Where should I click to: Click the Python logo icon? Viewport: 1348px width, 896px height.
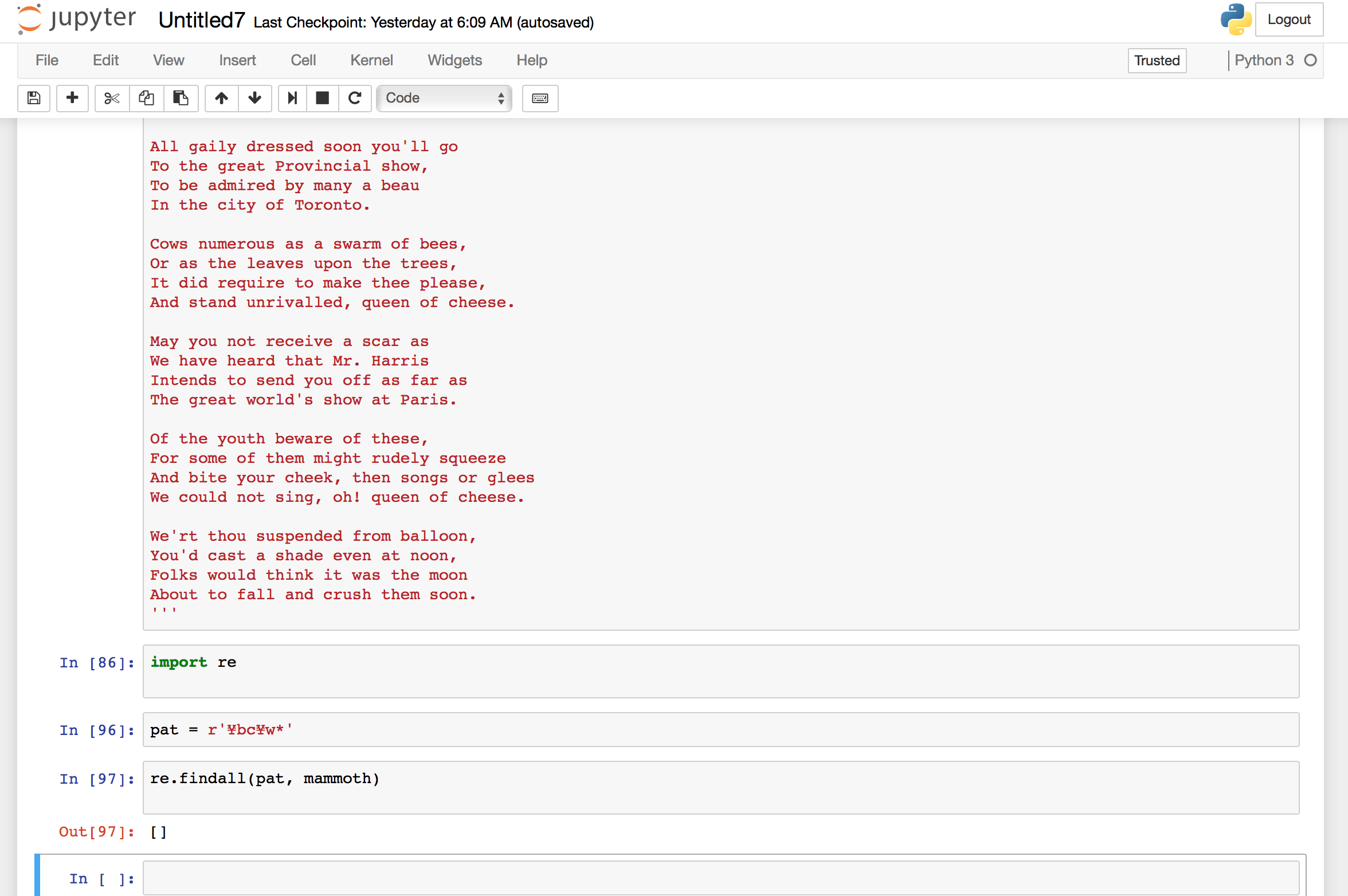click(x=1236, y=19)
